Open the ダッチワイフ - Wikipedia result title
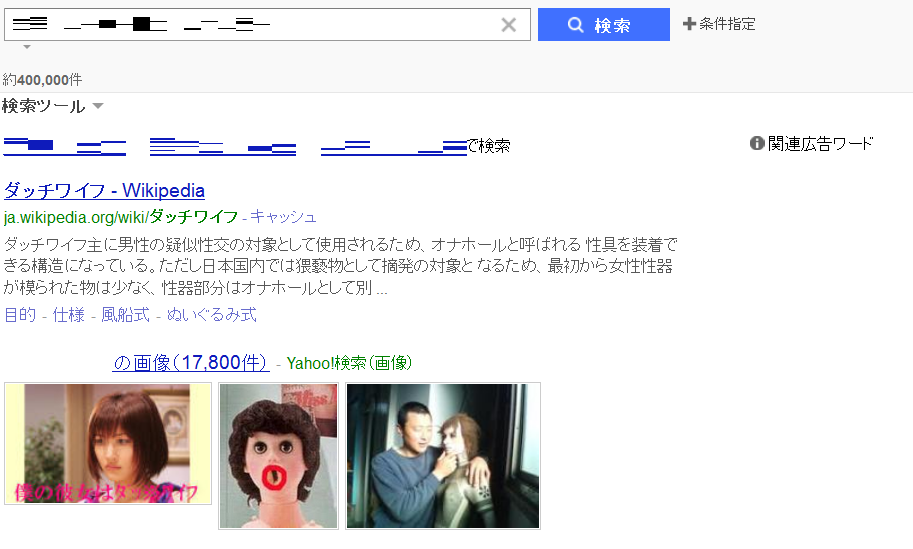The image size is (913, 549). 104,190
